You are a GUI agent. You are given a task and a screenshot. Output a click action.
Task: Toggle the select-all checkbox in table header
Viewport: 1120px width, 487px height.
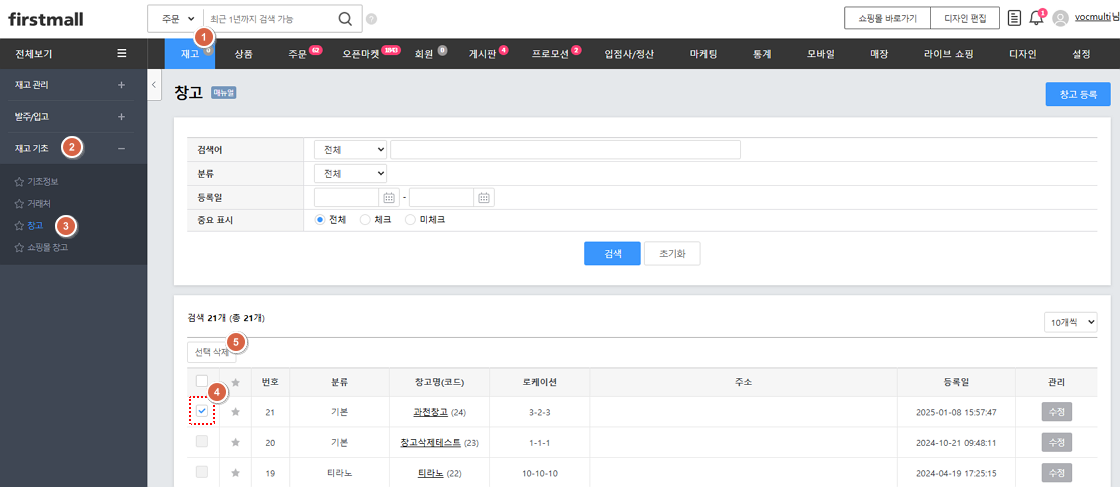pos(202,381)
